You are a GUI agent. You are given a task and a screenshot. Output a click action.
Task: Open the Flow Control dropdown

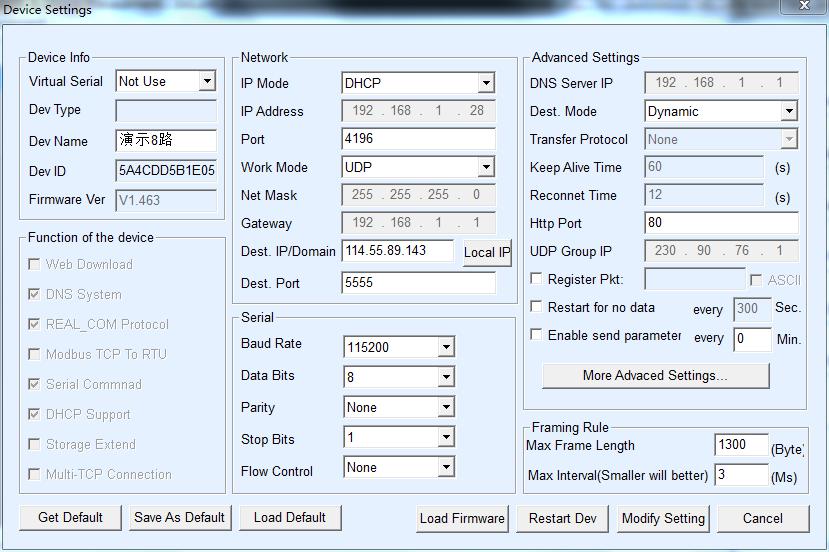click(x=445, y=467)
